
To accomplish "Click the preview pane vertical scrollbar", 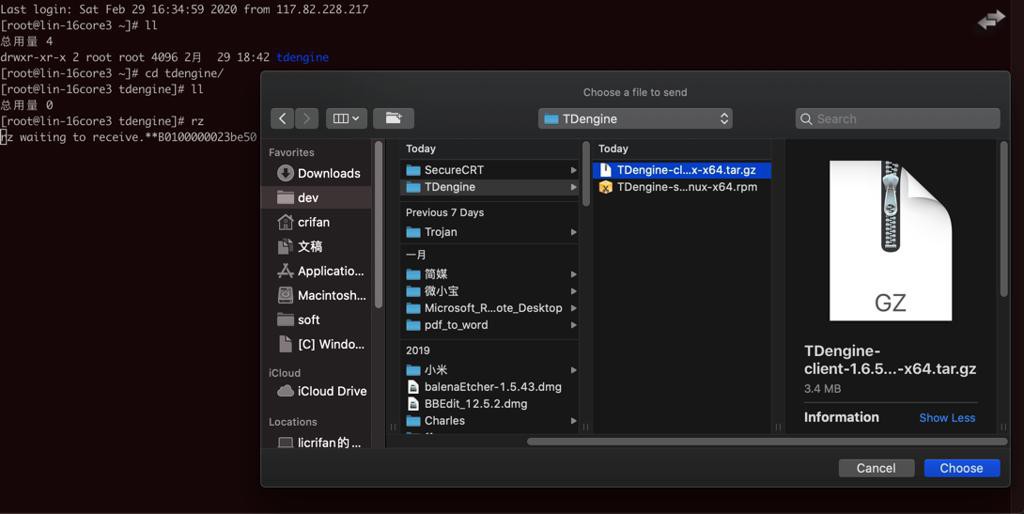I will pos(1004,219).
